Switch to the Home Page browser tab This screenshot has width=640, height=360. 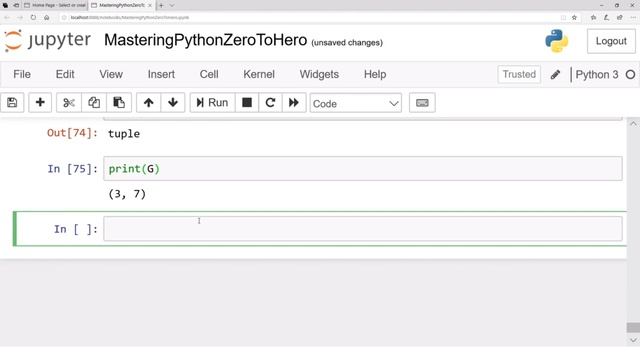pyautogui.click(x=55, y=5)
